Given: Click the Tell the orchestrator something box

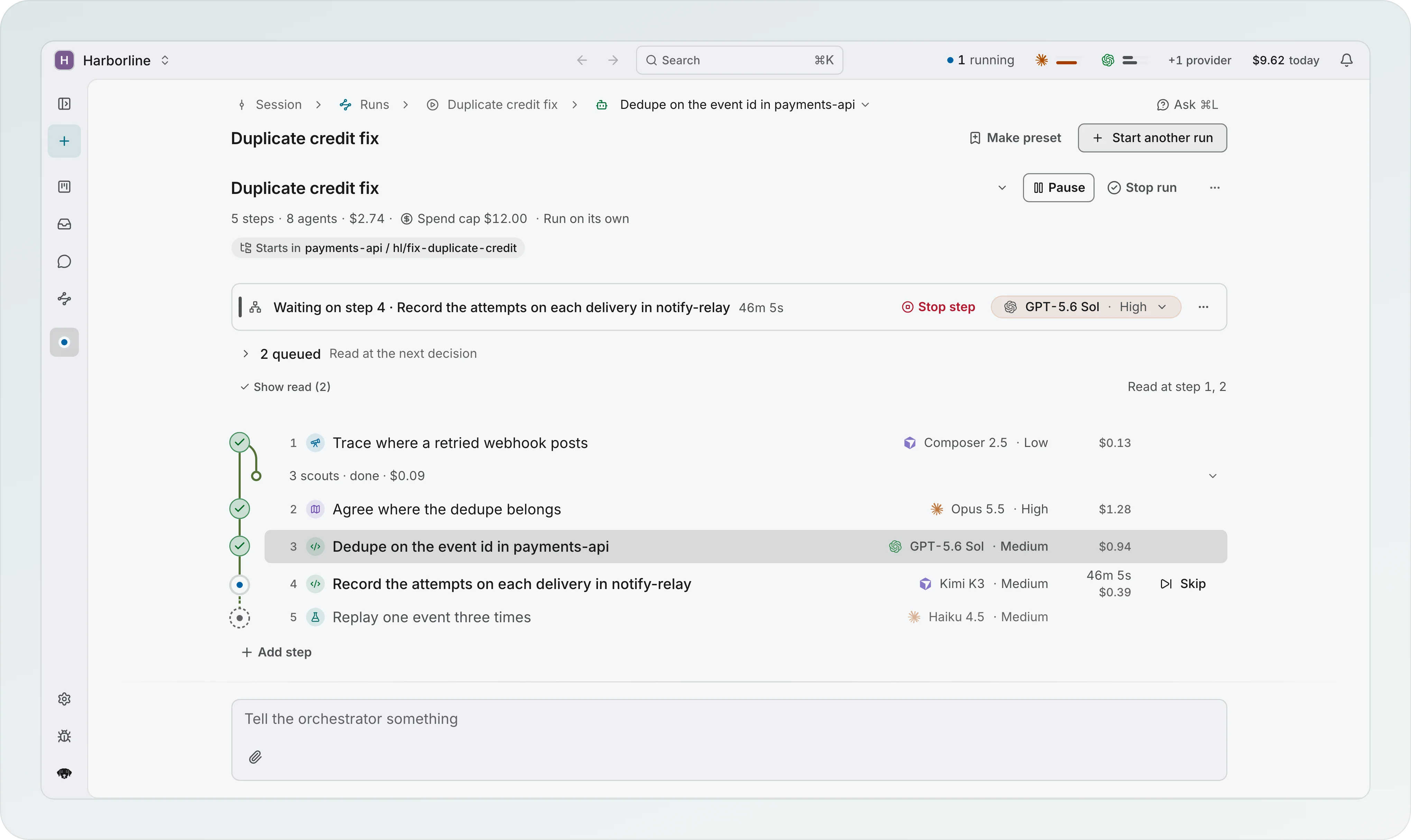Looking at the screenshot, I should 729,740.
